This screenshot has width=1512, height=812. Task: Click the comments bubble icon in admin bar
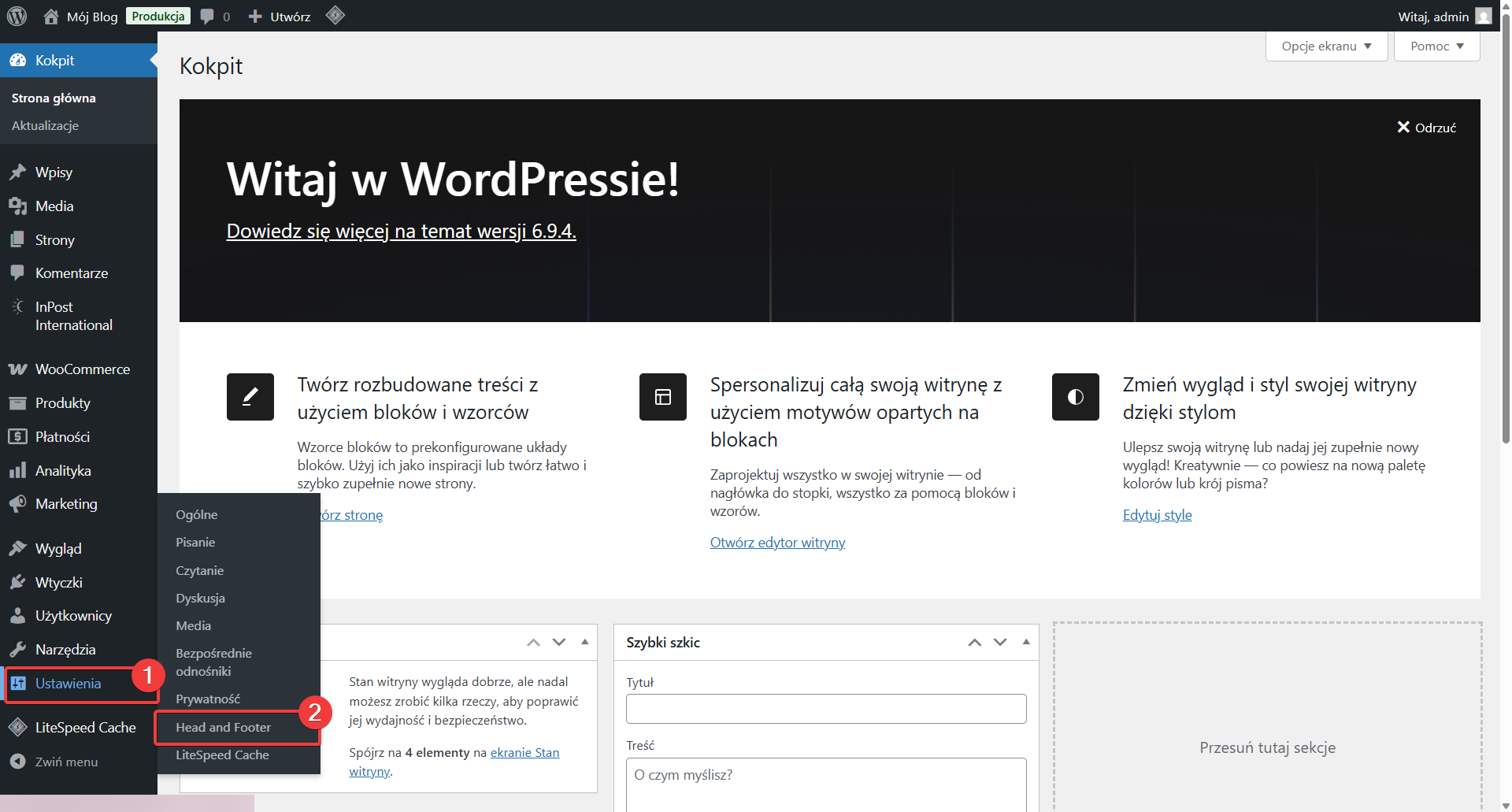pyautogui.click(x=207, y=17)
